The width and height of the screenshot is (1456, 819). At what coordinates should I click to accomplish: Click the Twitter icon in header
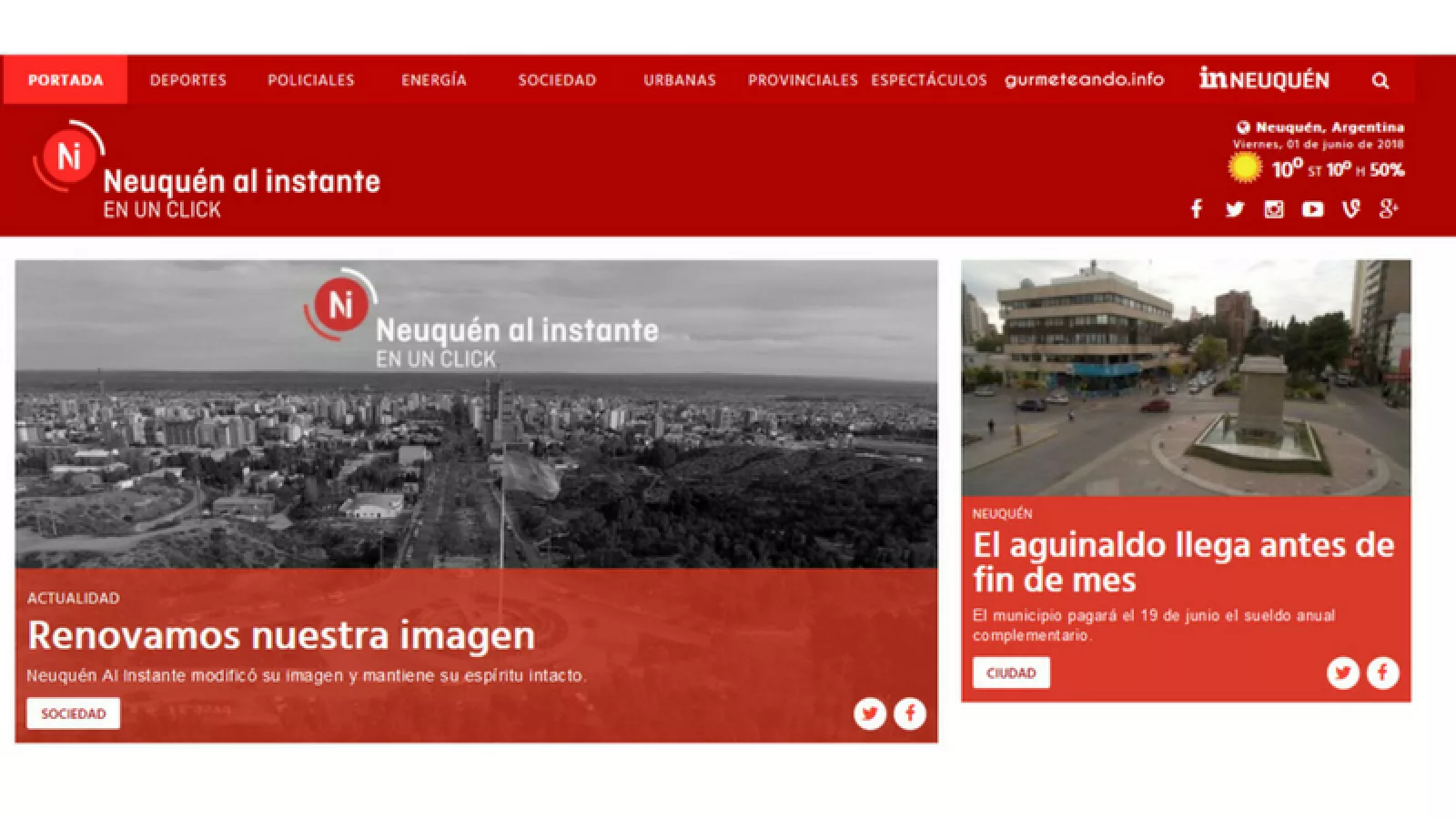coord(1234,209)
